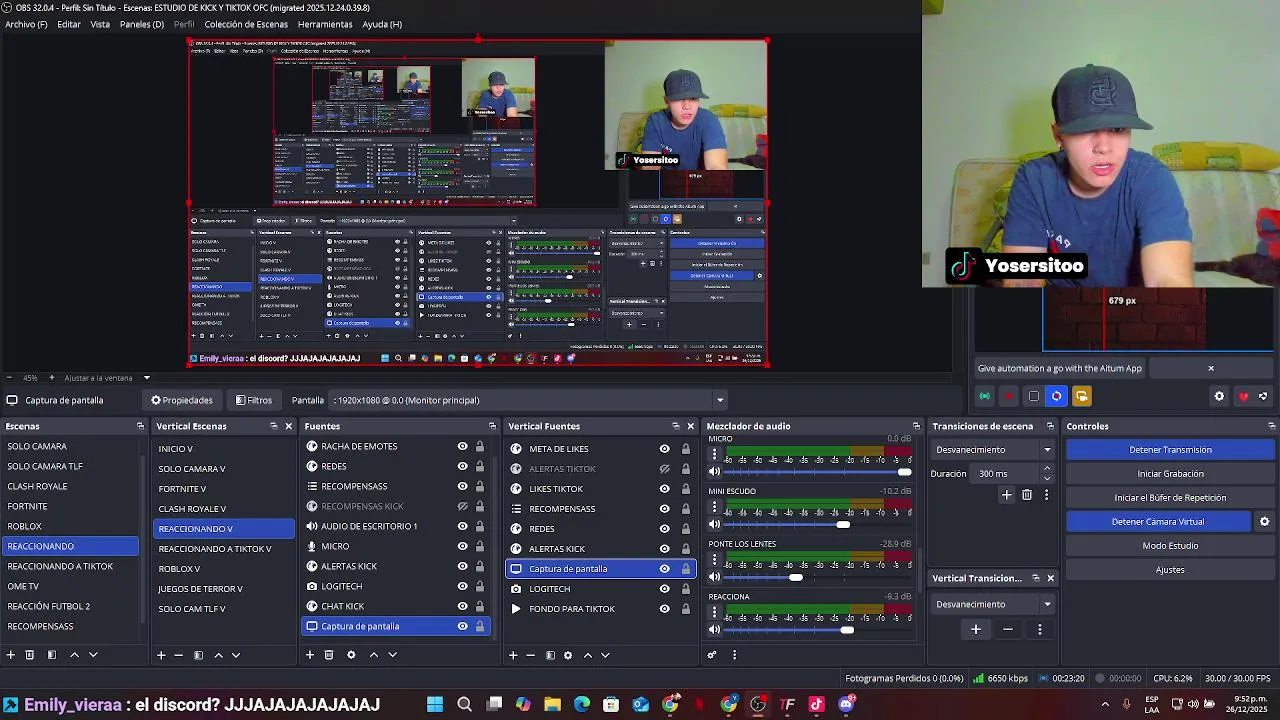1280x720 pixels.
Task: Click the green streaming icon in Aitum toolbar
Action: click(x=985, y=397)
